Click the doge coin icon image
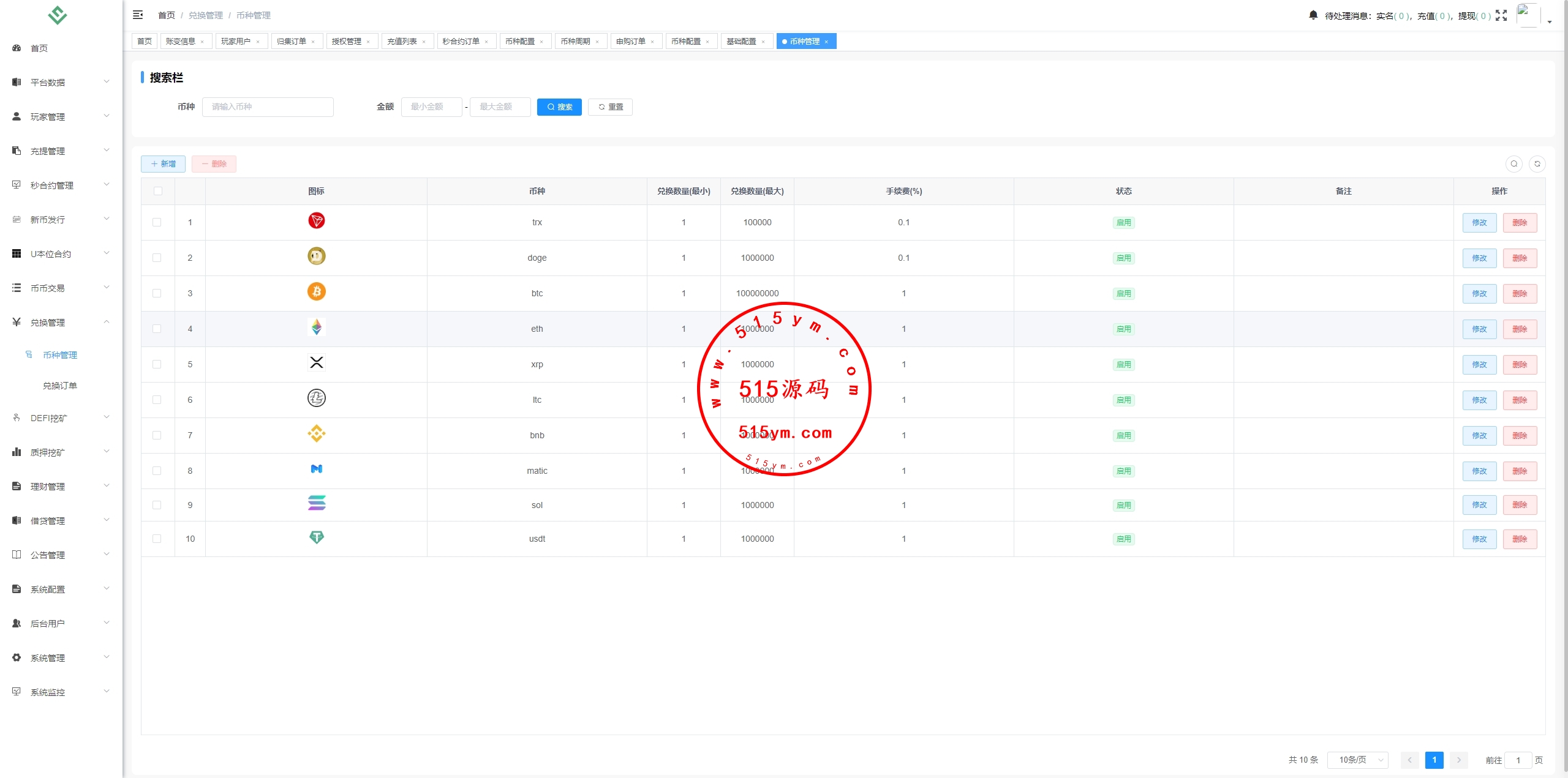The height and width of the screenshot is (778, 1568). (316, 256)
